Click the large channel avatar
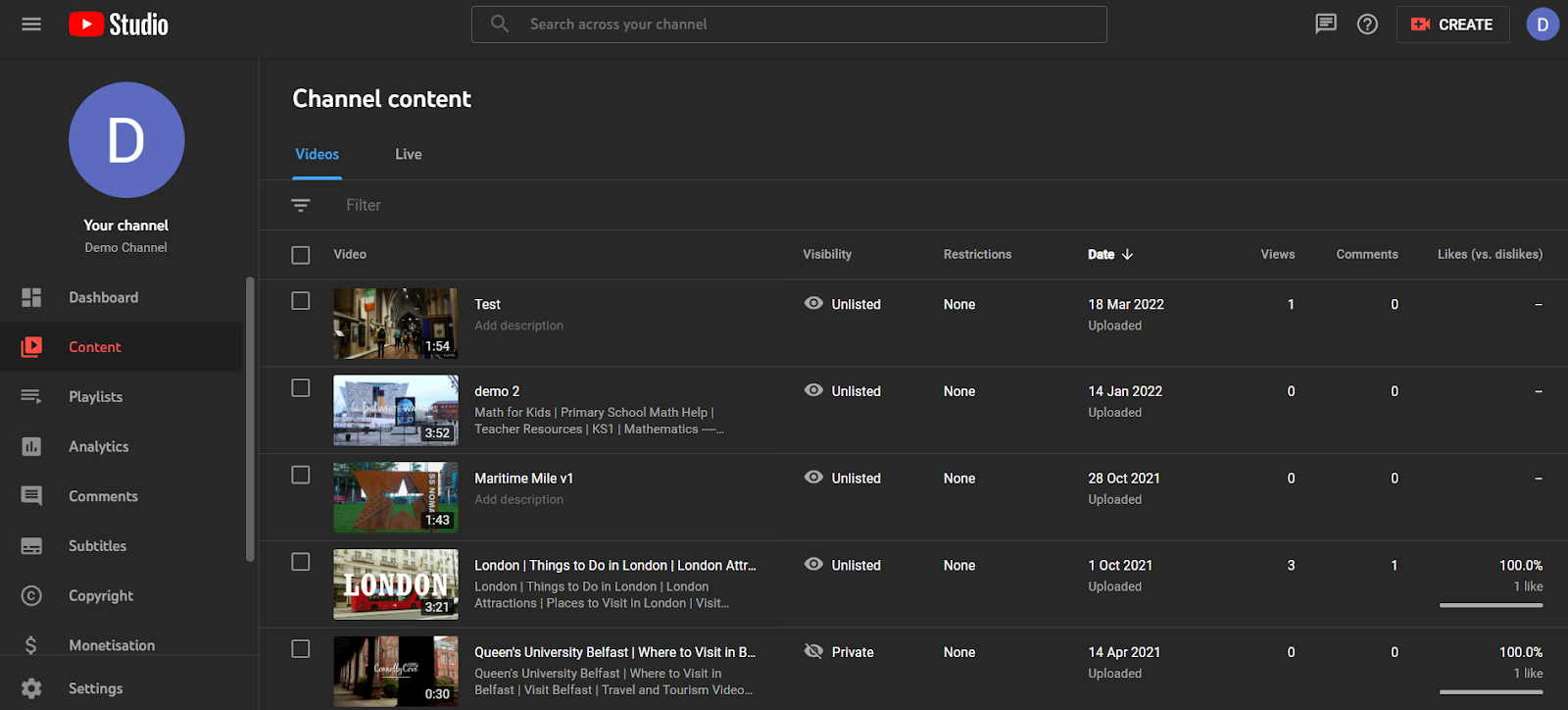 pyautogui.click(x=126, y=140)
